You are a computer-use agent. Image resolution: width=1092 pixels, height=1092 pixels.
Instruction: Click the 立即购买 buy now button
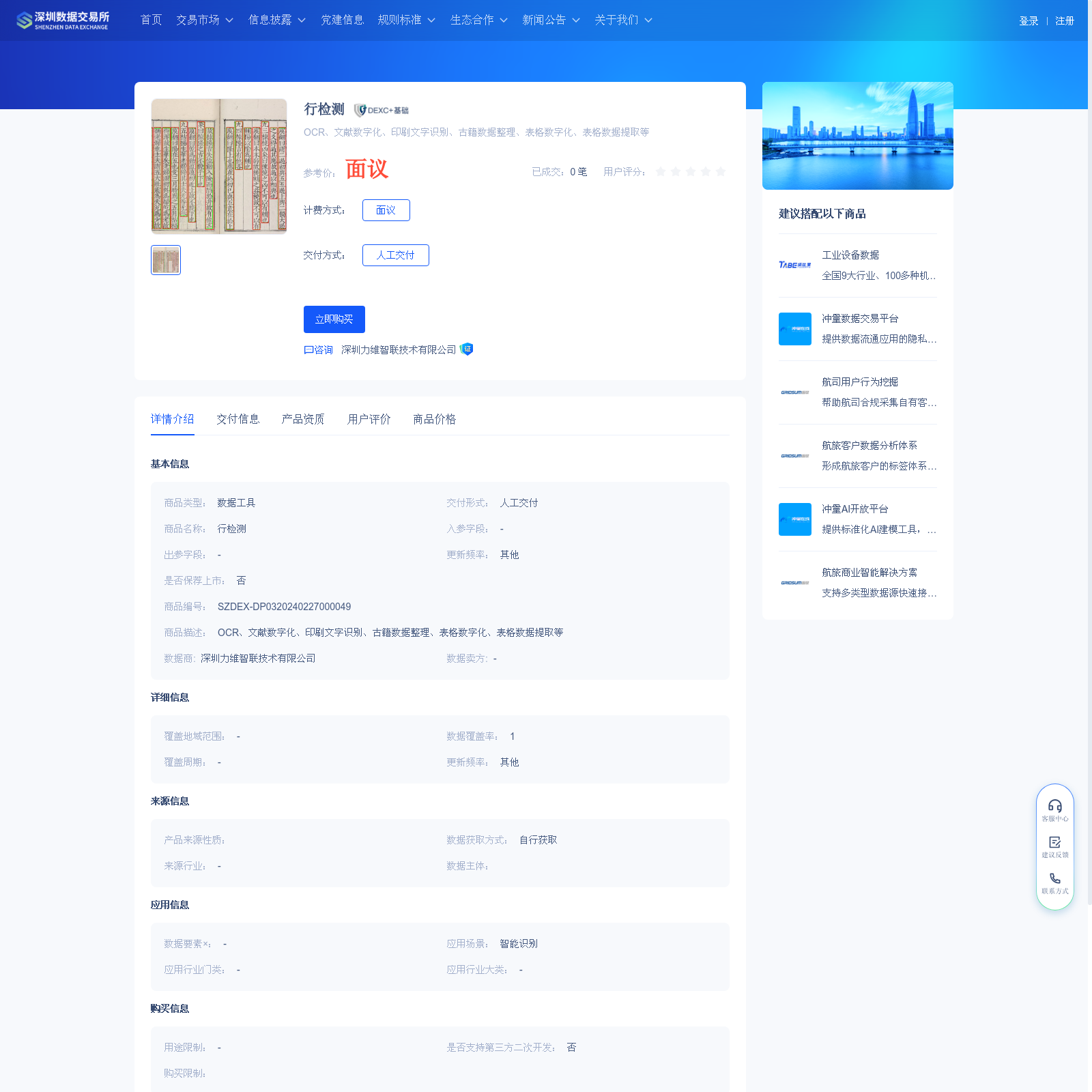tap(334, 319)
